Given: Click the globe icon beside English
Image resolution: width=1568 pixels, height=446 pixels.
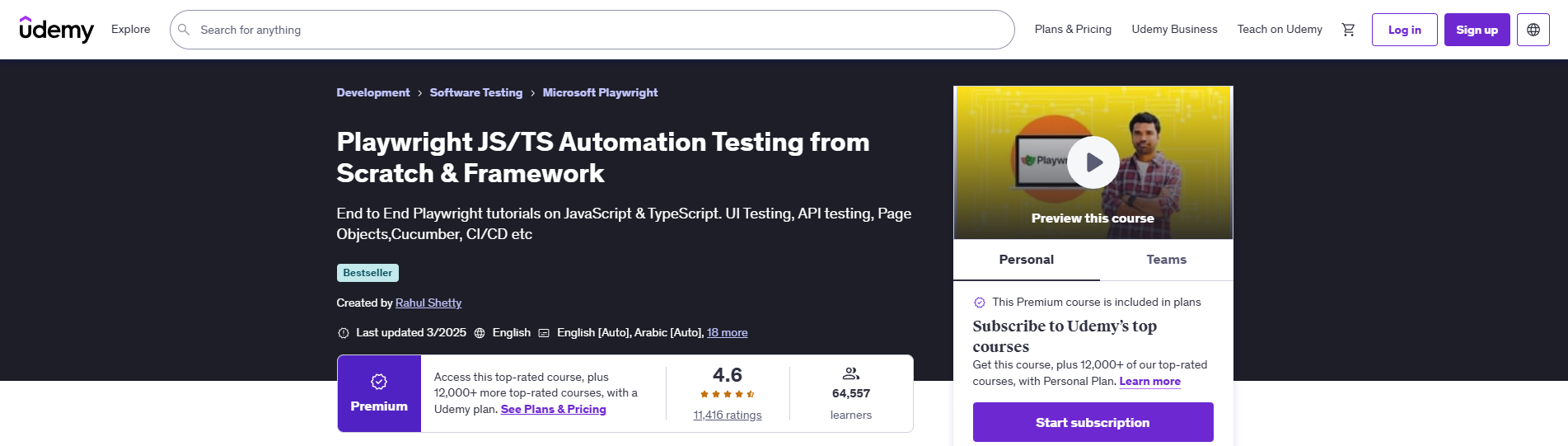Looking at the screenshot, I should (480, 333).
